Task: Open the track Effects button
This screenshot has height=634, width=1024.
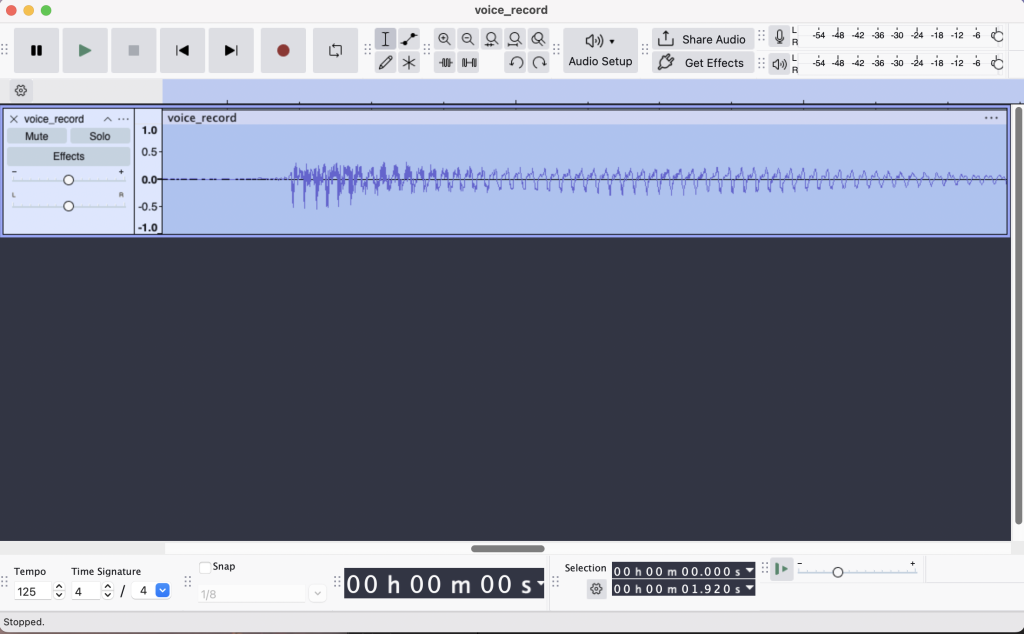Action: [69, 156]
